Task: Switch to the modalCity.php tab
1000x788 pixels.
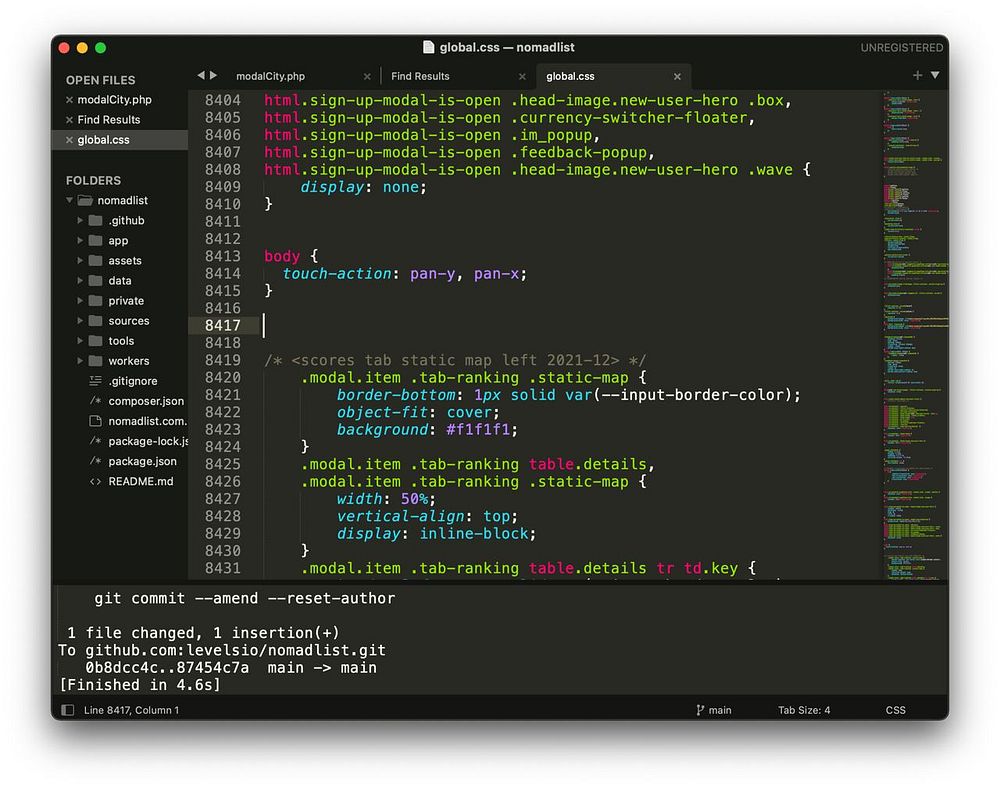Action: click(x=270, y=77)
